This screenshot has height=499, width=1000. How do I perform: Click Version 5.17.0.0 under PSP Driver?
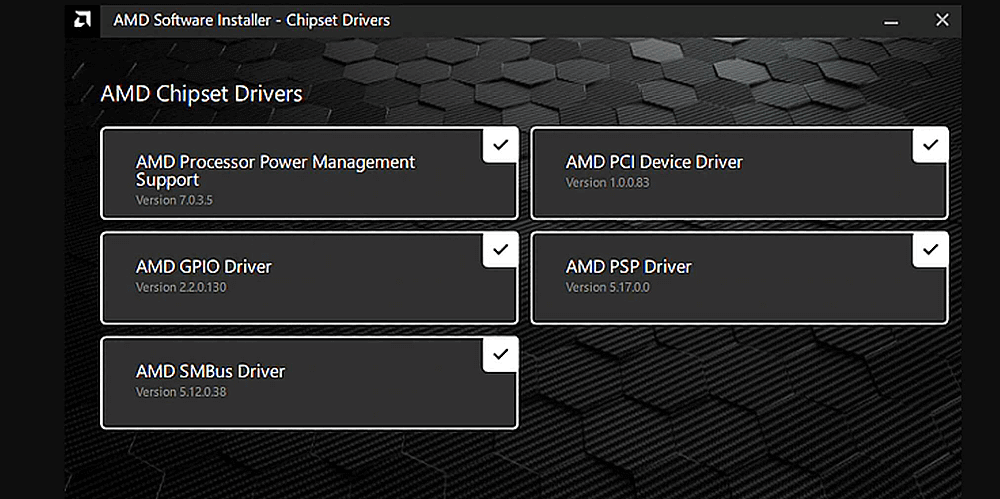(607, 288)
